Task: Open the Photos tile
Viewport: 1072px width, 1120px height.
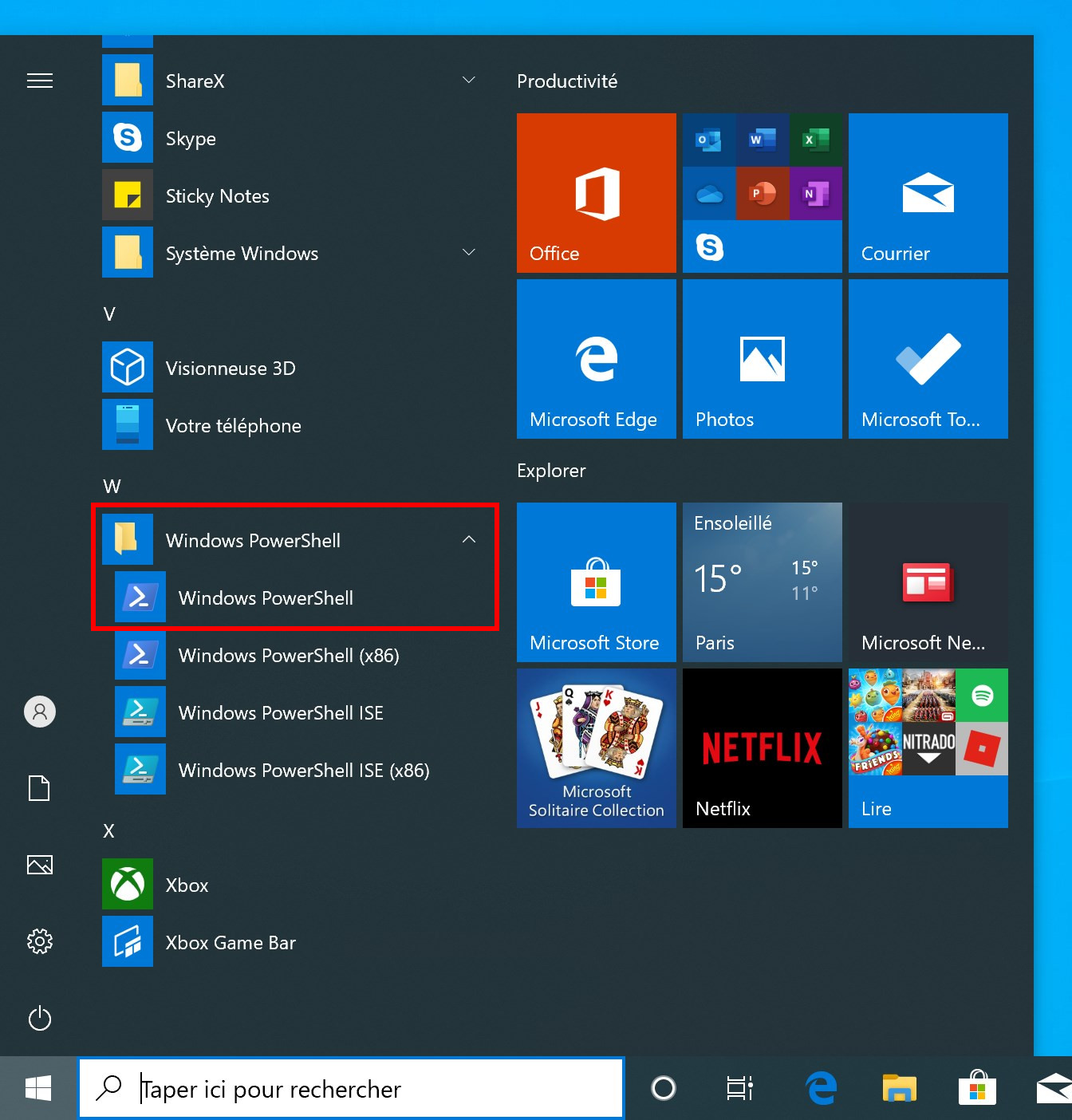Action: click(763, 359)
